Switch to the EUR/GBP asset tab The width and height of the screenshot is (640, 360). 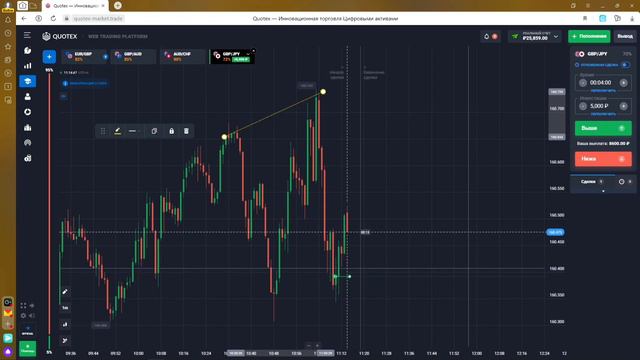pos(84,56)
